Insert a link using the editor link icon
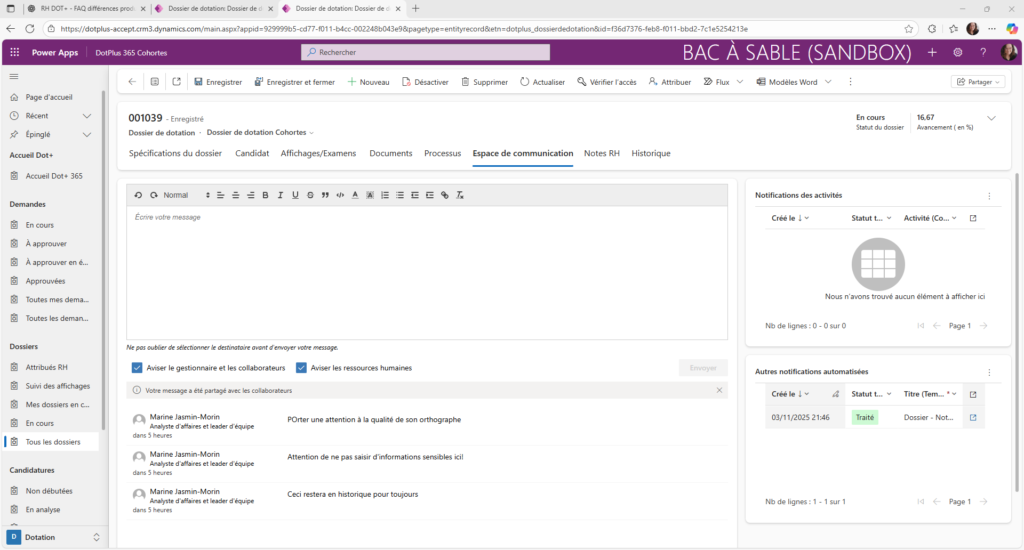Screen dimensions: 1024x550 tap(445, 195)
